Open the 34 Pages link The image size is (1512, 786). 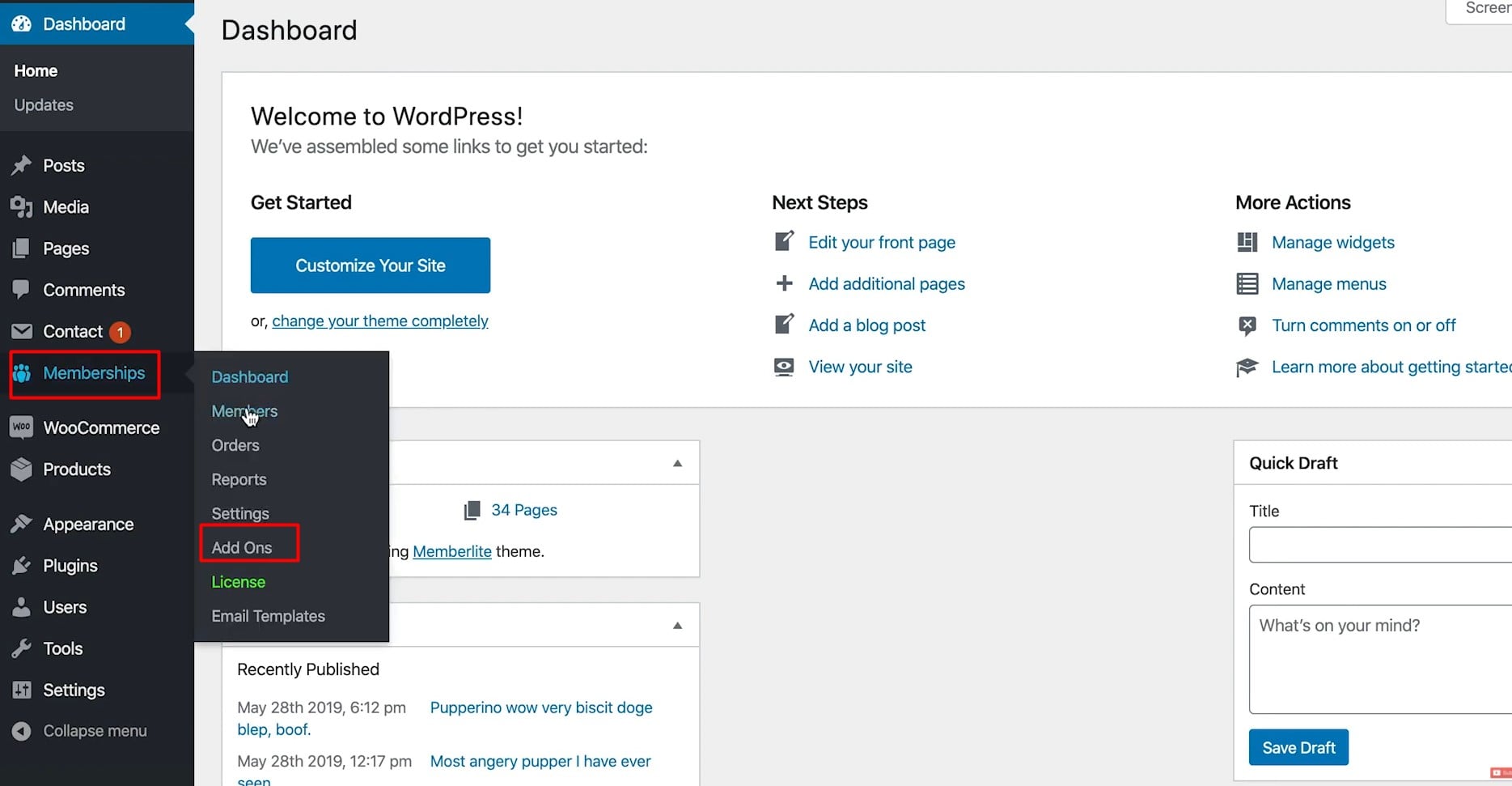coord(524,510)
